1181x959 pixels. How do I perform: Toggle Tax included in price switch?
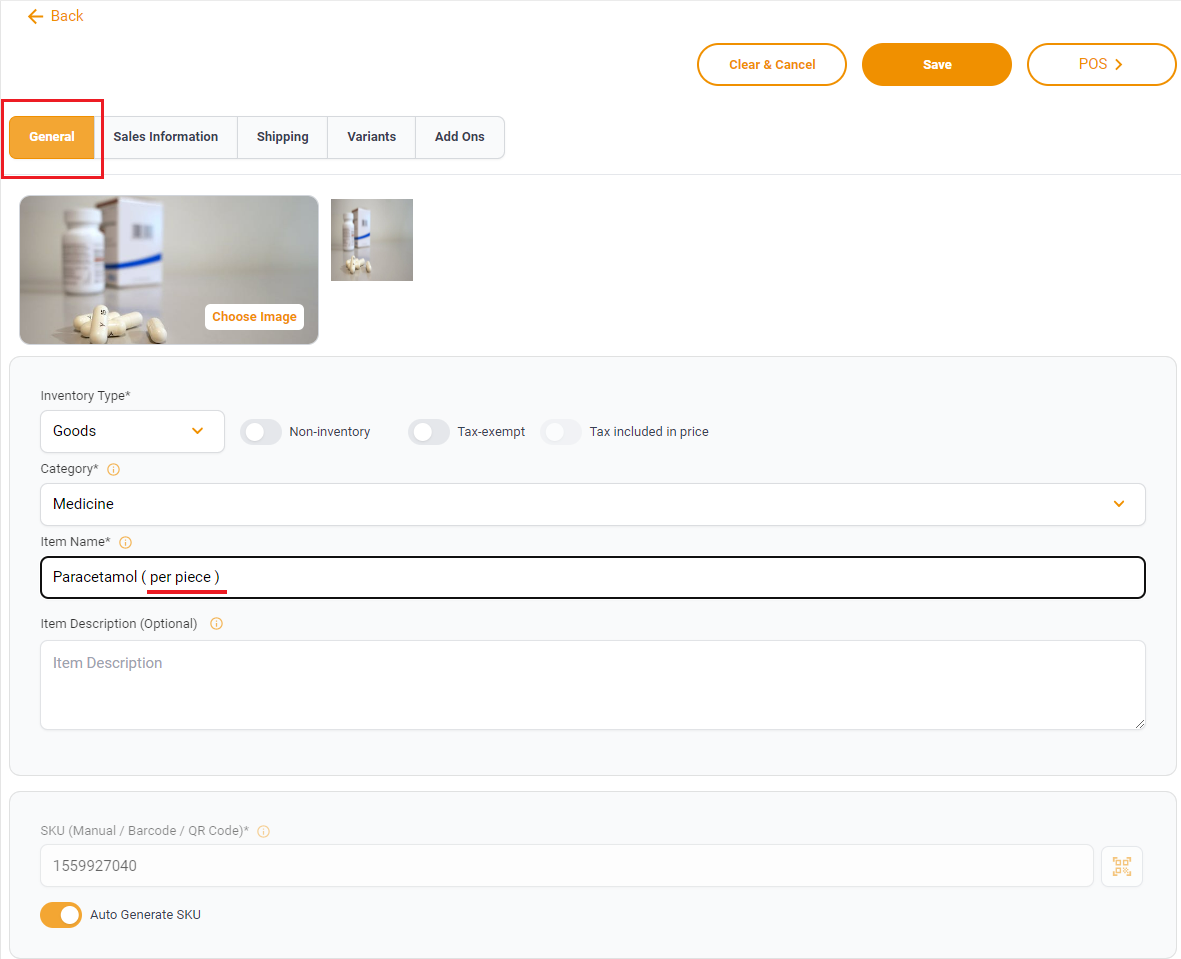(x=560, y=432)
